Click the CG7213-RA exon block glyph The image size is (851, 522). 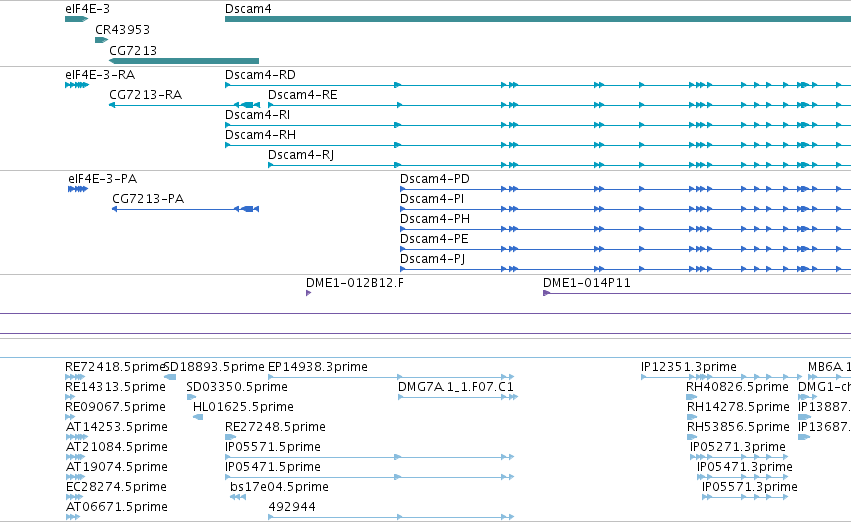click(x=247, y=105)
